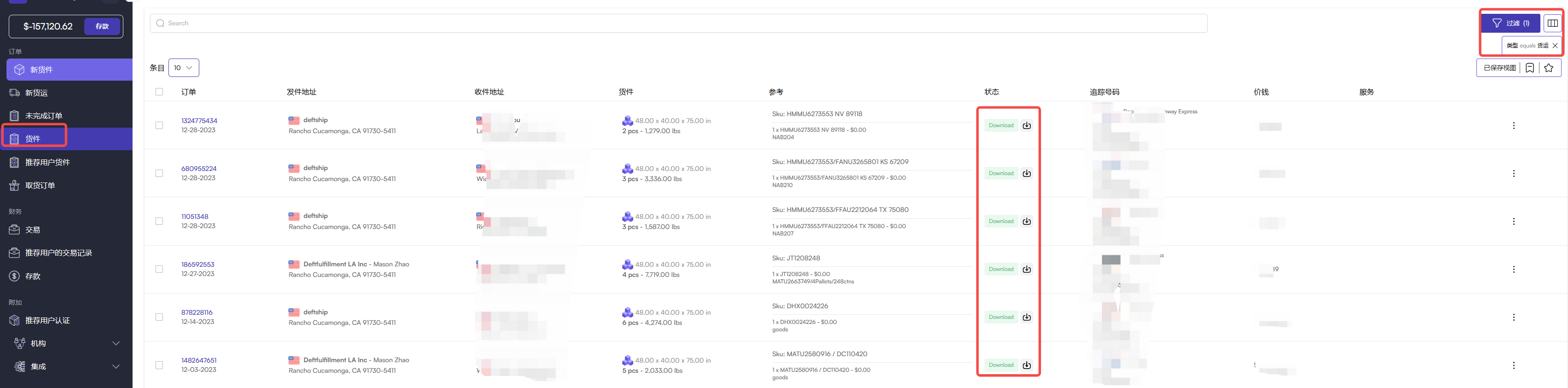Click download icon for order 680955224
The image size is (1568, 388).
pos(1026,174)
